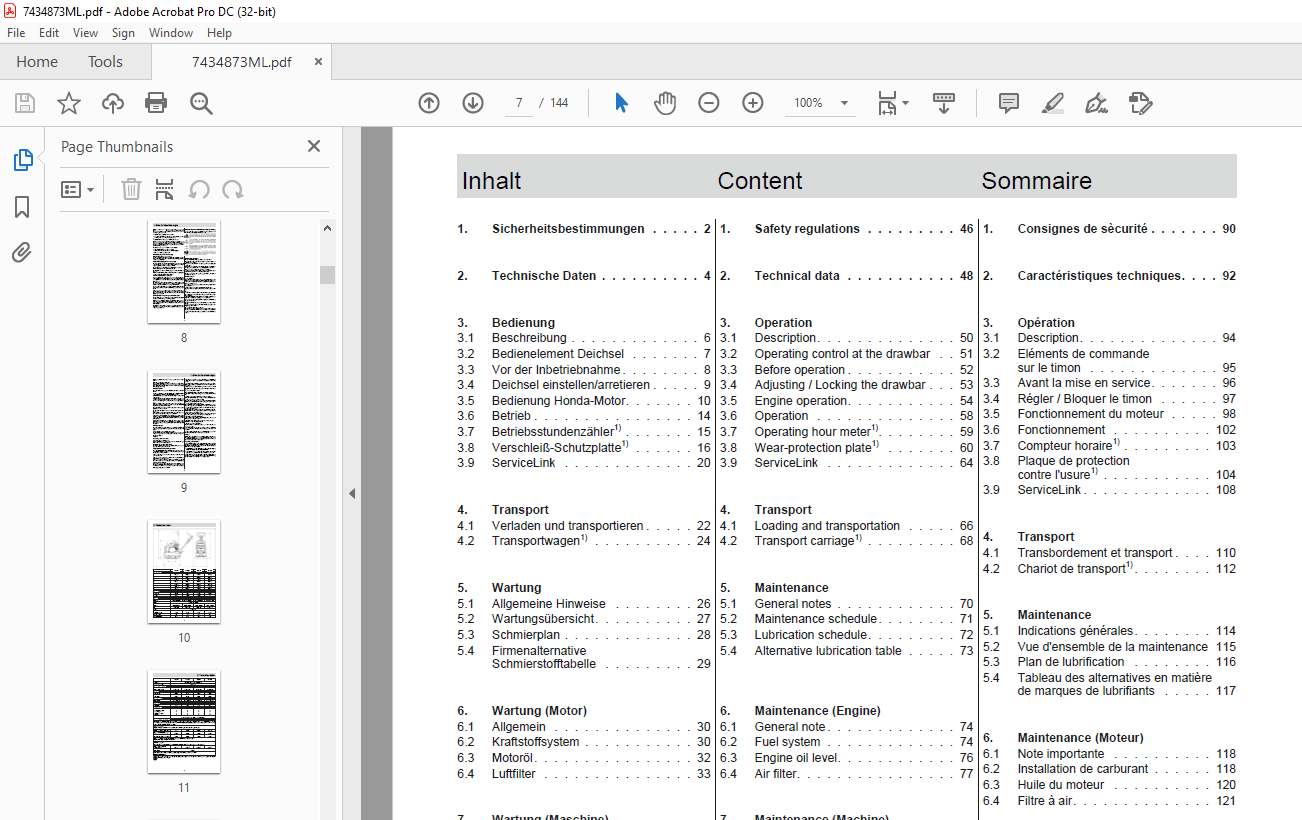This screenshot has width=1302, height=820.
Task: Click the upload to cloud icon
Action: (113, 103)
